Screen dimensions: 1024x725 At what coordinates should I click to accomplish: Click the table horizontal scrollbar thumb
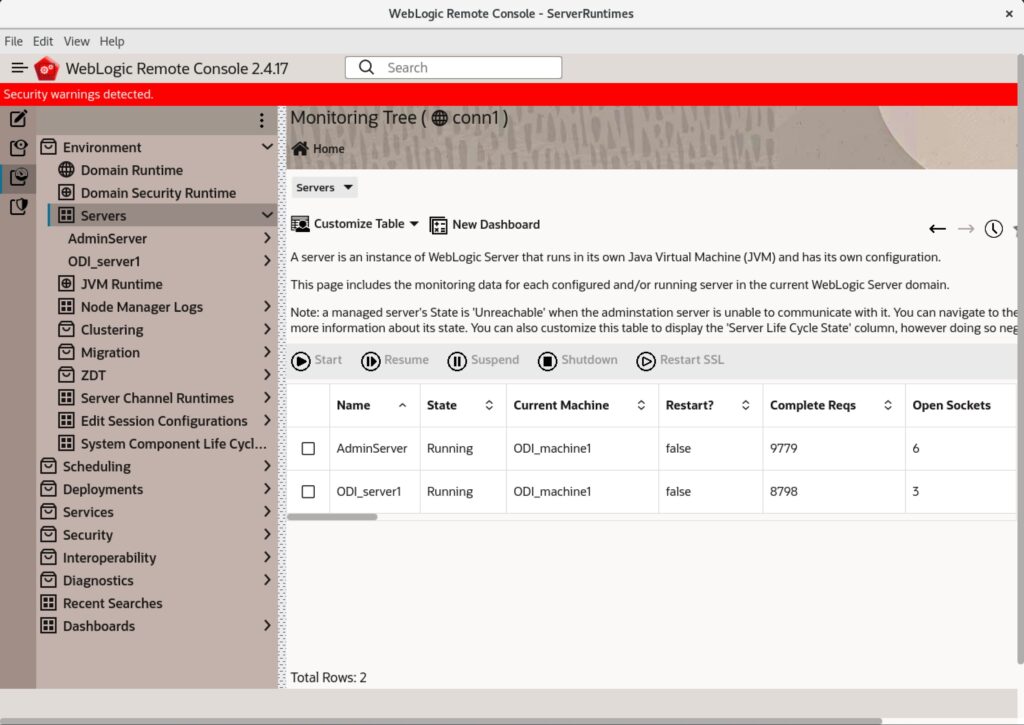(x=332, y=517)
